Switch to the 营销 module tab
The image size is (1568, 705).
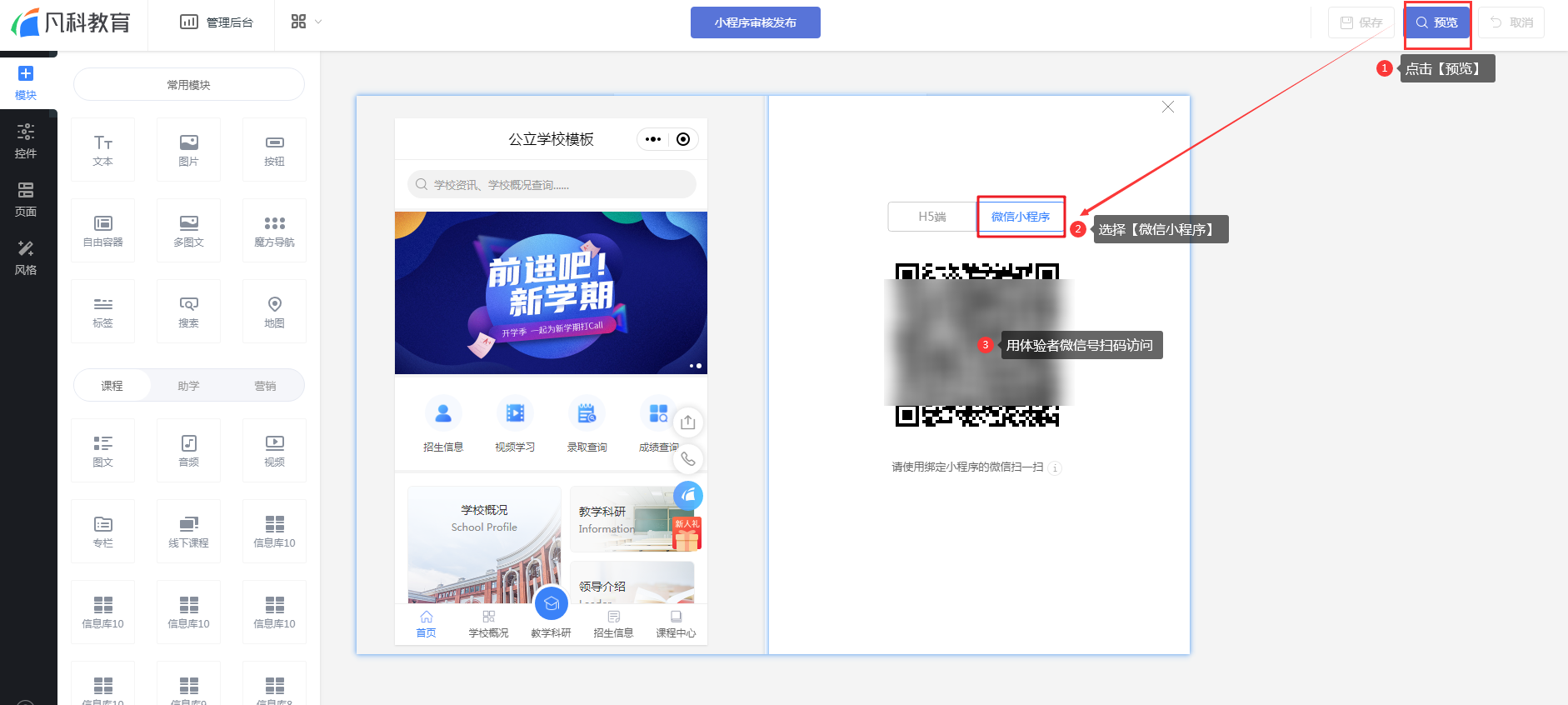(265, 386)
